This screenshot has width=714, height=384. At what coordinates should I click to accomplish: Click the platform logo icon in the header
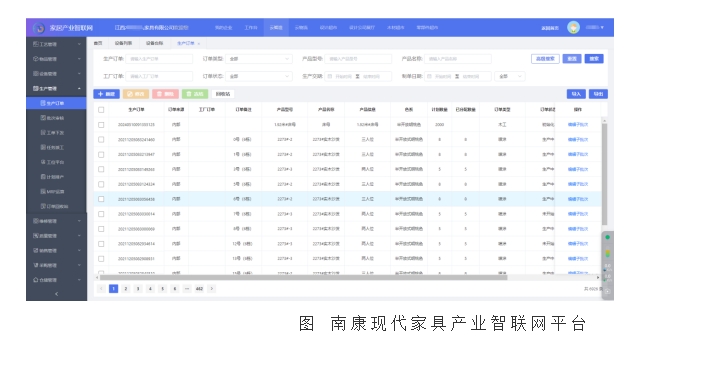tap(40, 28)
